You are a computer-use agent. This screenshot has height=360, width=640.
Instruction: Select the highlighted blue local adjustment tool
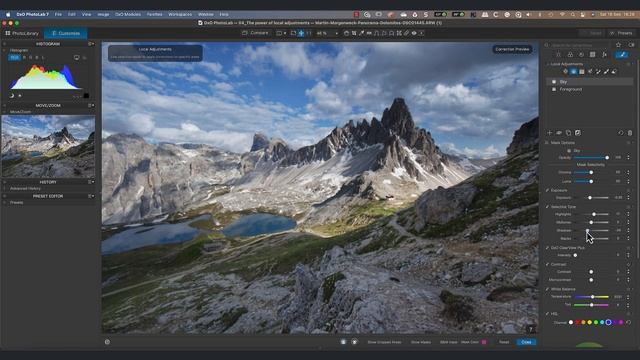click(x=573, y=71)
